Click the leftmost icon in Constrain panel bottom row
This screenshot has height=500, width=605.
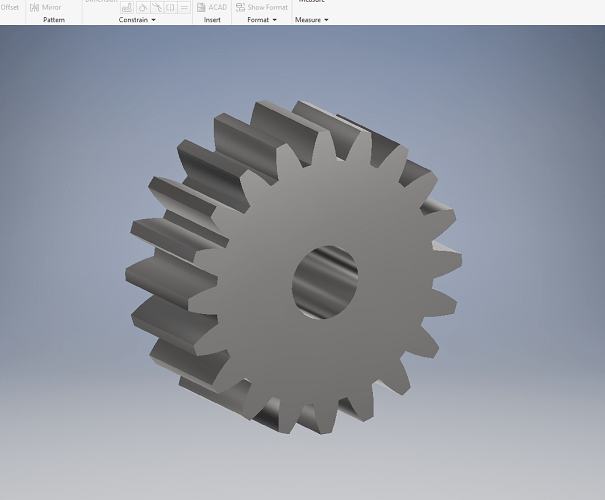click(127, 7)
